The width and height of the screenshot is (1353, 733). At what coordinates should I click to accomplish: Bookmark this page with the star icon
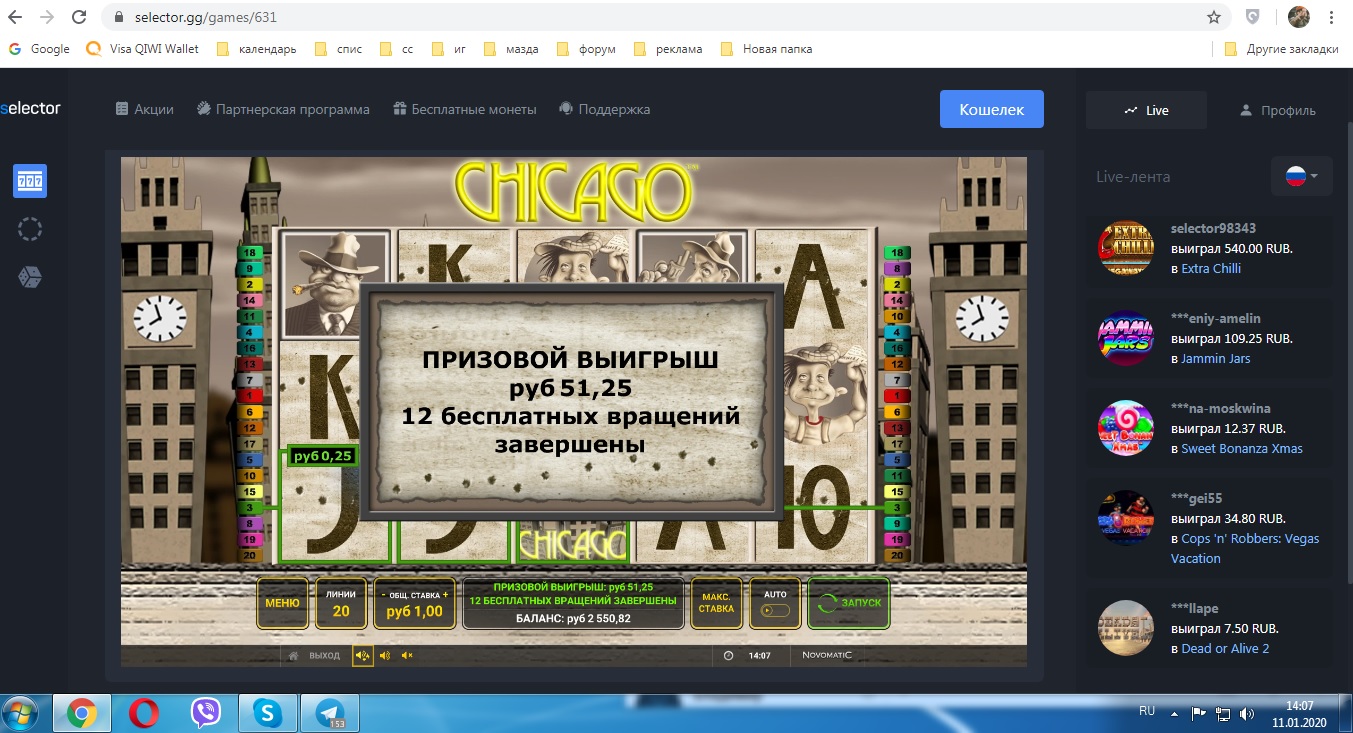coord(1214,17)
